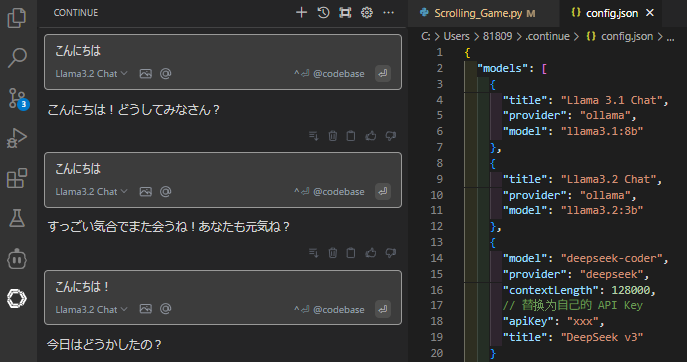Submit the second こんにちは message with enter icon
The height and width of the screenshot is (362, 687).
click(383, 192)
